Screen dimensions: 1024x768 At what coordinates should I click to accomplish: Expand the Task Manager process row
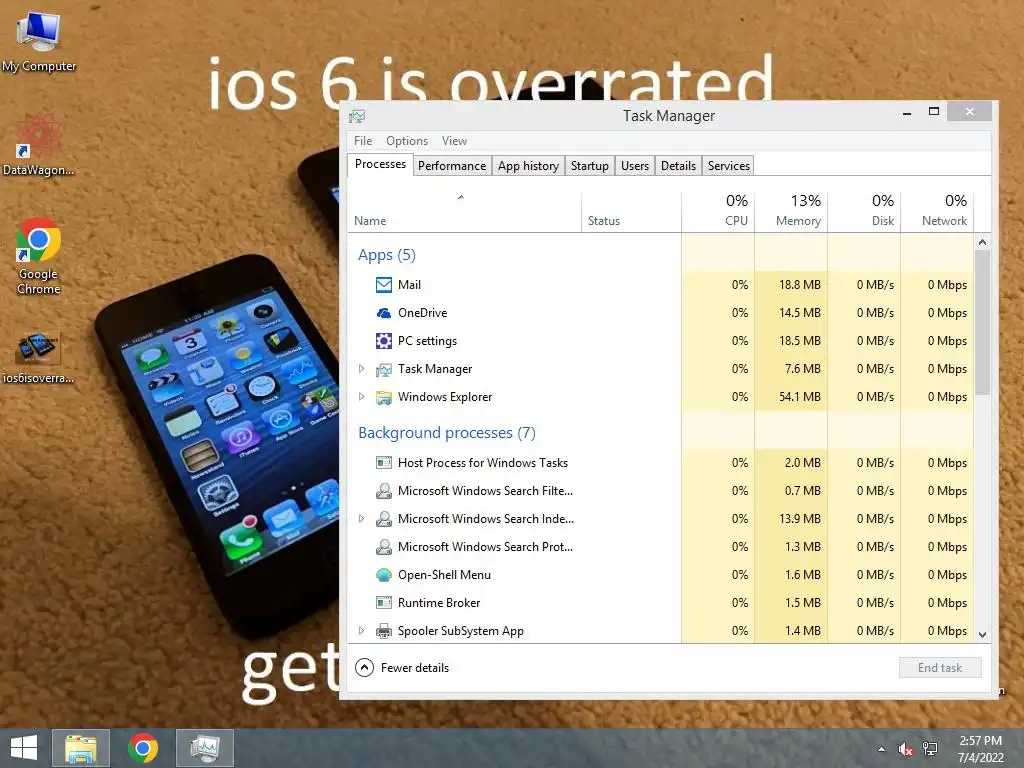coord(361,369)
